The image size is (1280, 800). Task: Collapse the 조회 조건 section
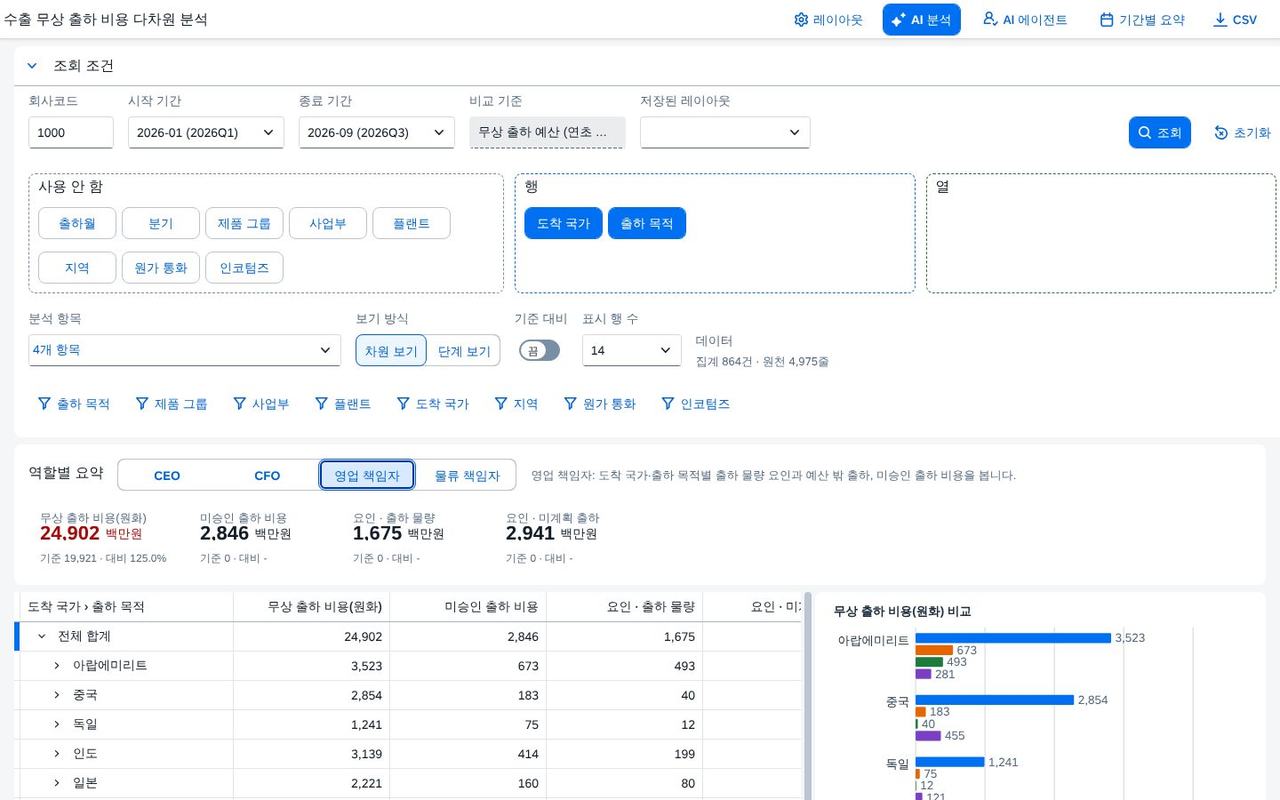32,66
